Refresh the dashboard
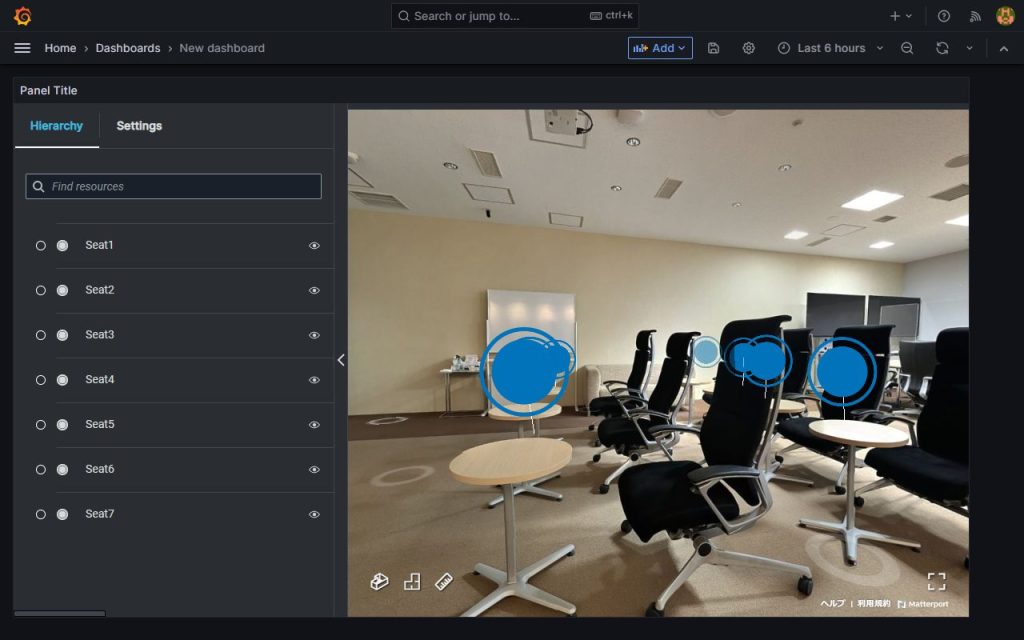 [942, 48]
